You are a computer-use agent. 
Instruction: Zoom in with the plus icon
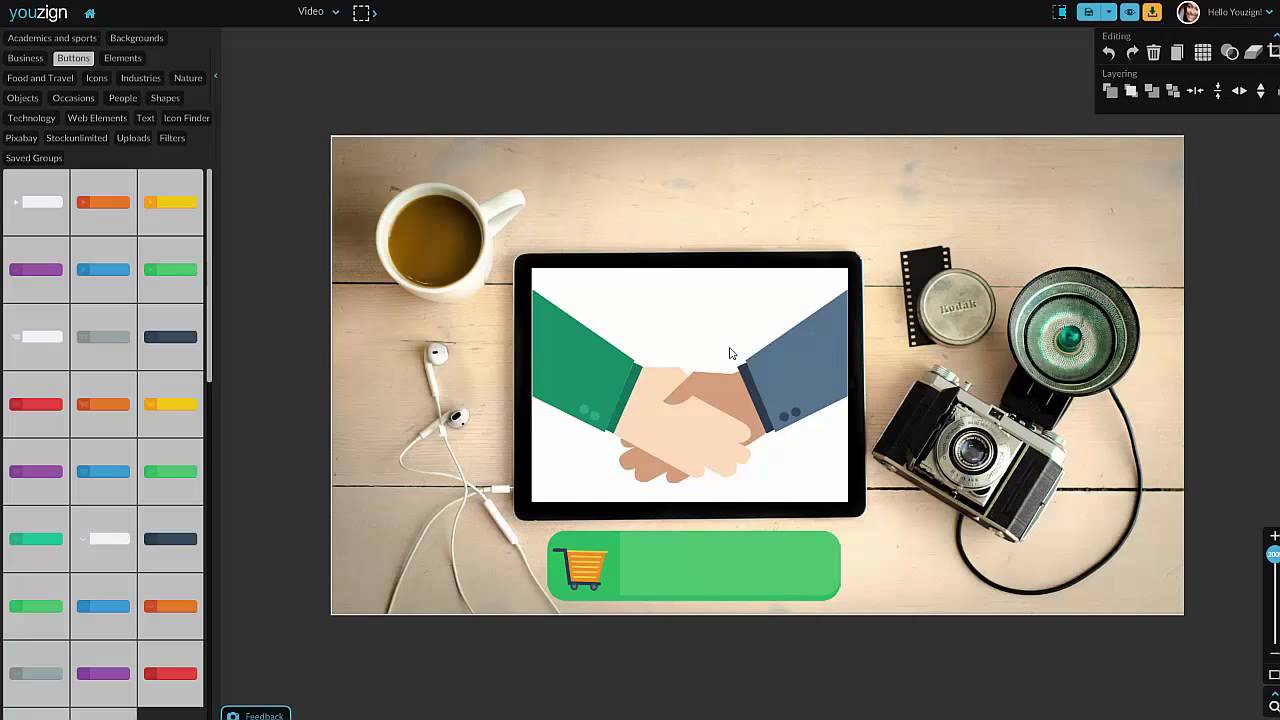[1274, 536]
